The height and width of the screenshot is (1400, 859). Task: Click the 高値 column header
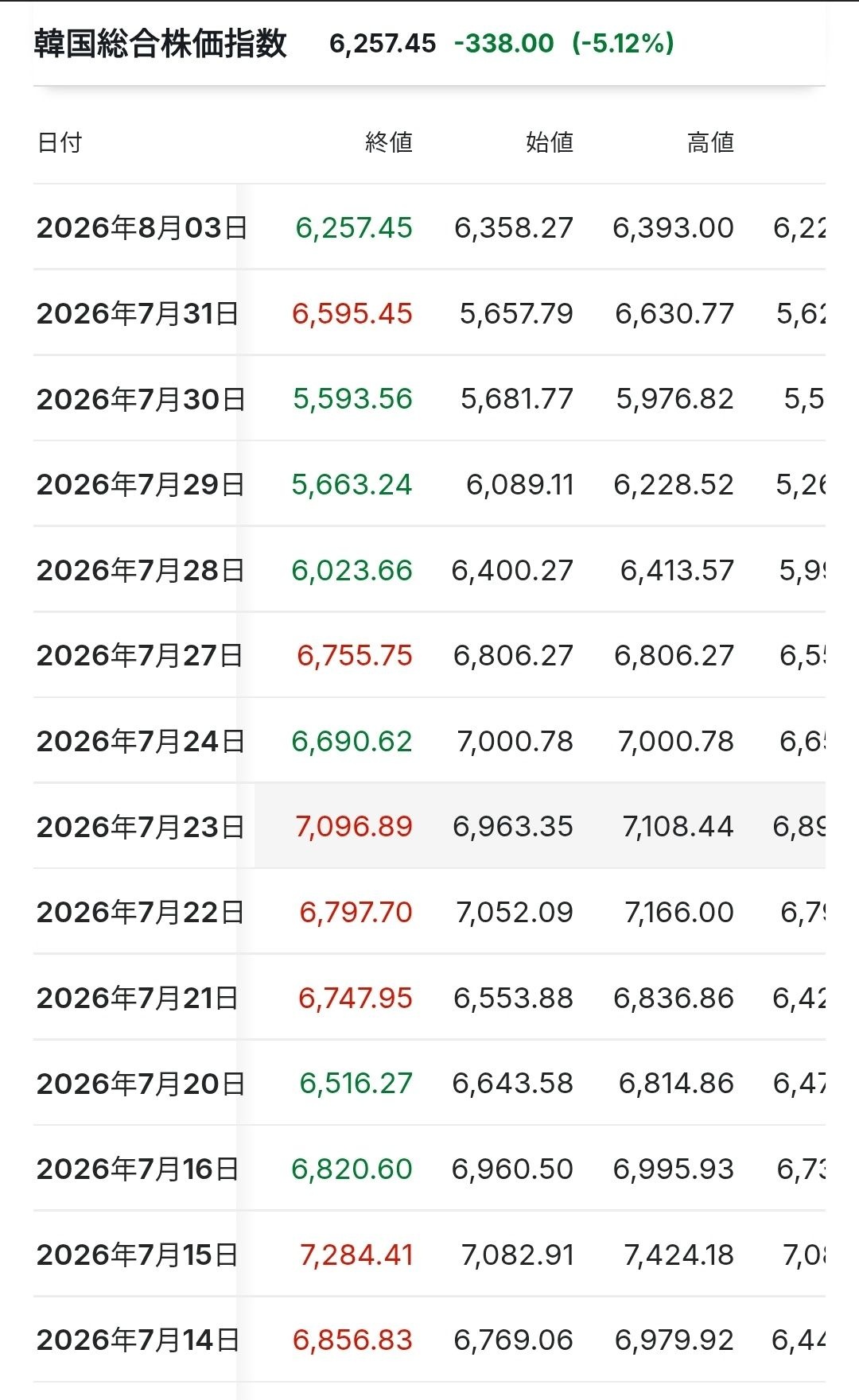(710, 142)
